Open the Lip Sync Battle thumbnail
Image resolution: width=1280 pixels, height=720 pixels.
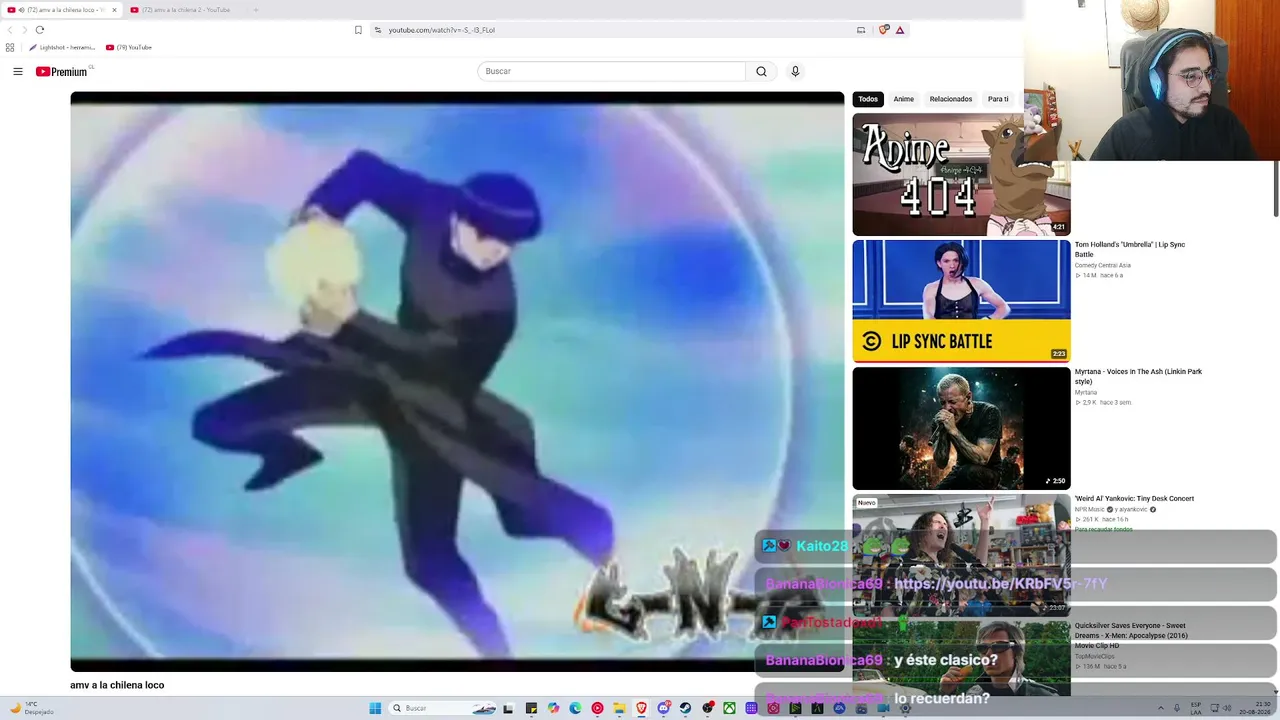pos(961,301)
